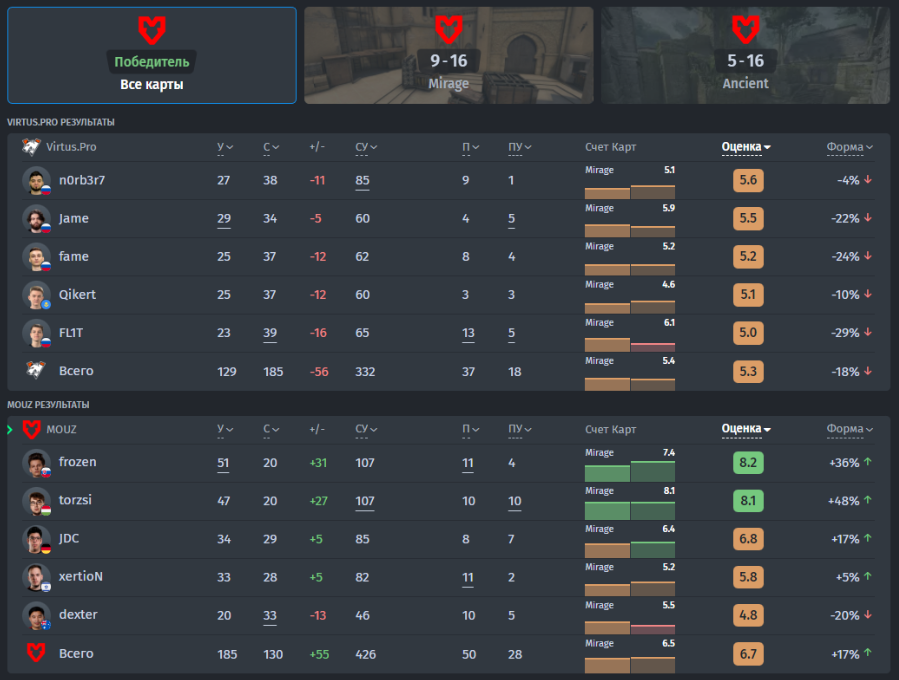The height and width of the screenshot is (680, 899).
Task: Click the MOUZ team name in header
Action: pos(61,429)
